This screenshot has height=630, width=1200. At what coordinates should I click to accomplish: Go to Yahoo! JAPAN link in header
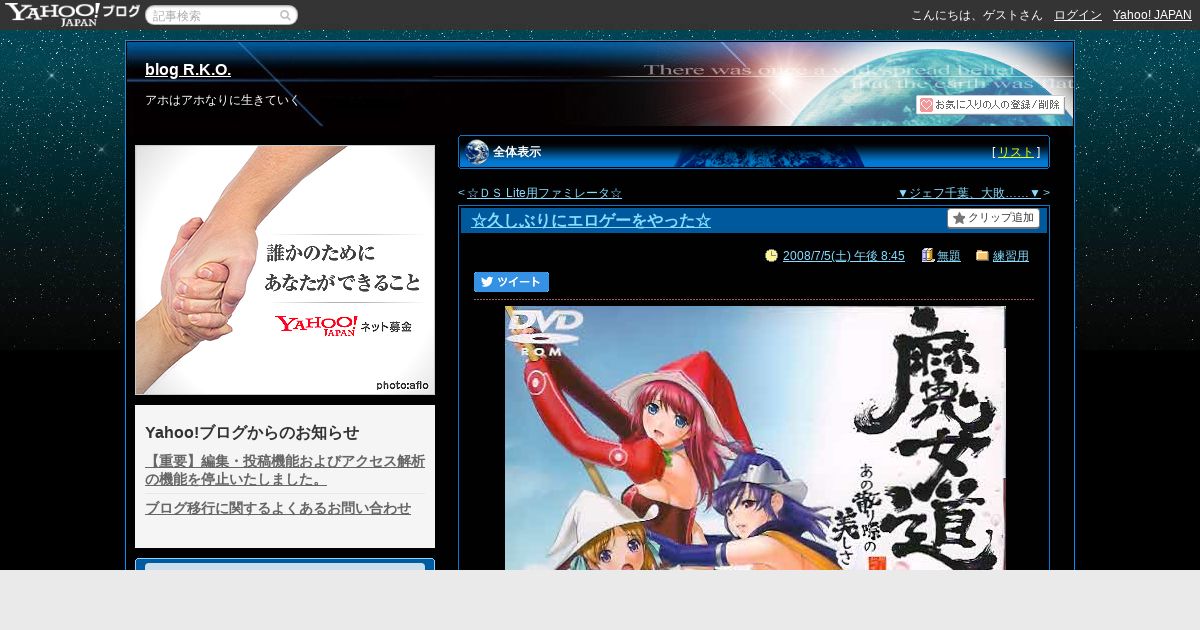coord(1152,15)
